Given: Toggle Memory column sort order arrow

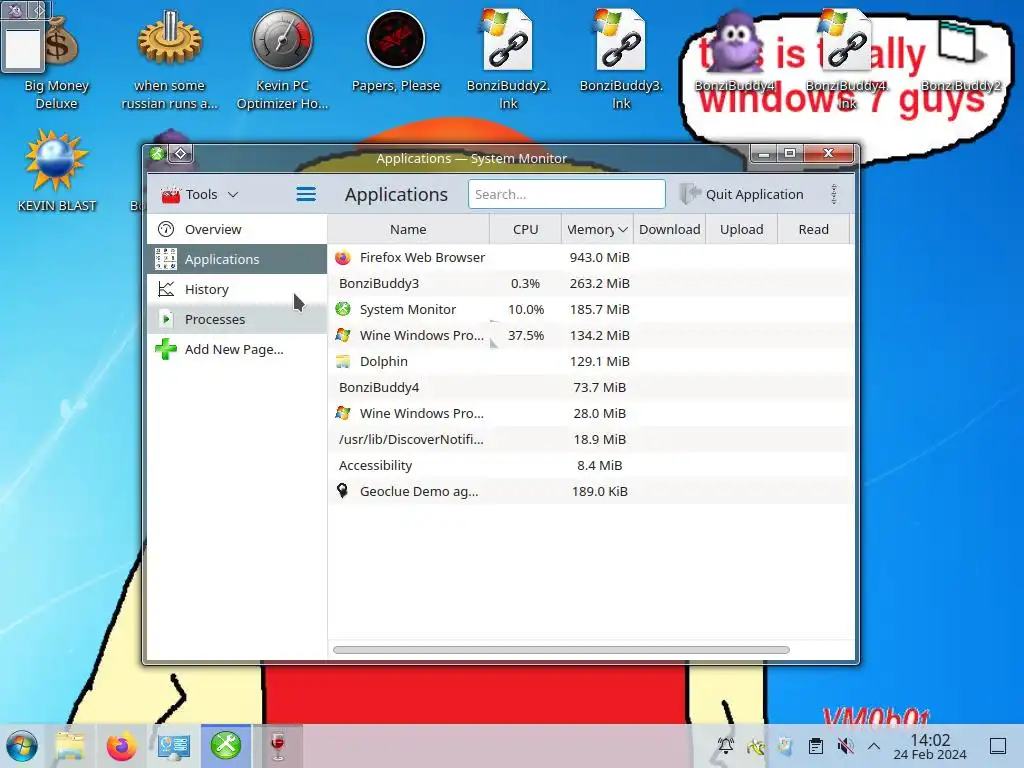Looking at the screenshot, I should coord(623,229).
